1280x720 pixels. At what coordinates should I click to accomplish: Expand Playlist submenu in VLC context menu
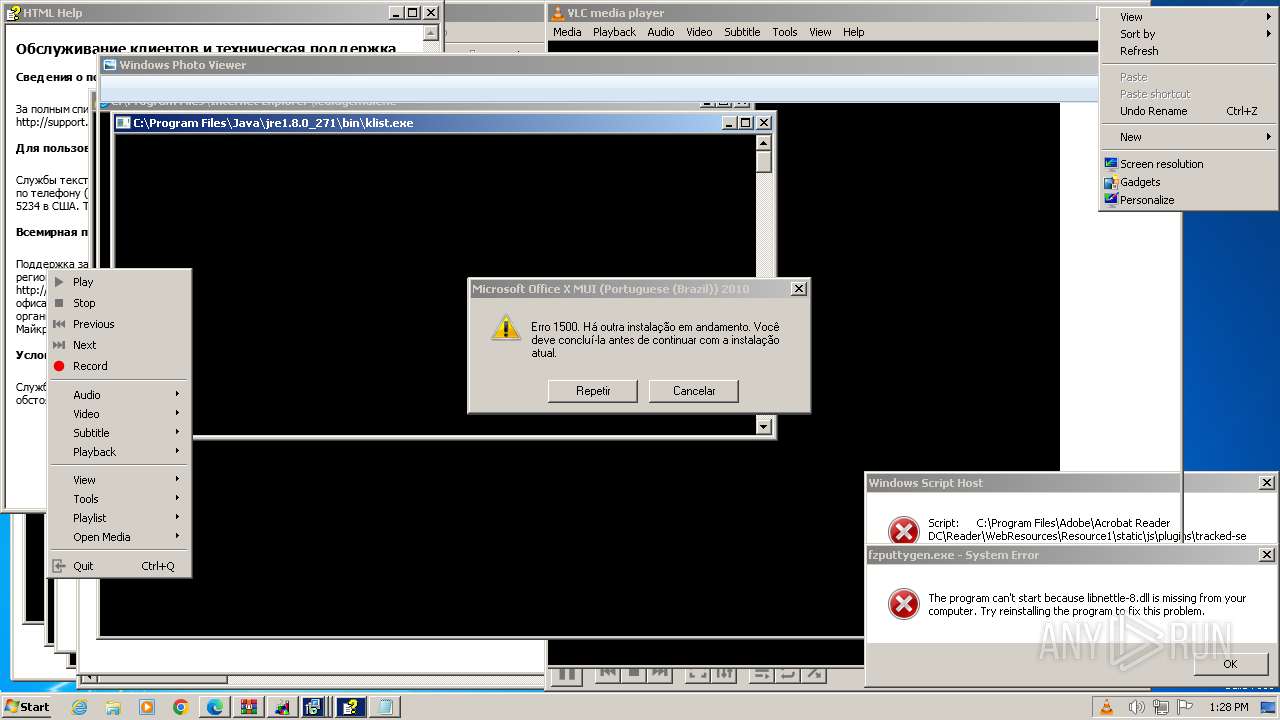[120, 518]
